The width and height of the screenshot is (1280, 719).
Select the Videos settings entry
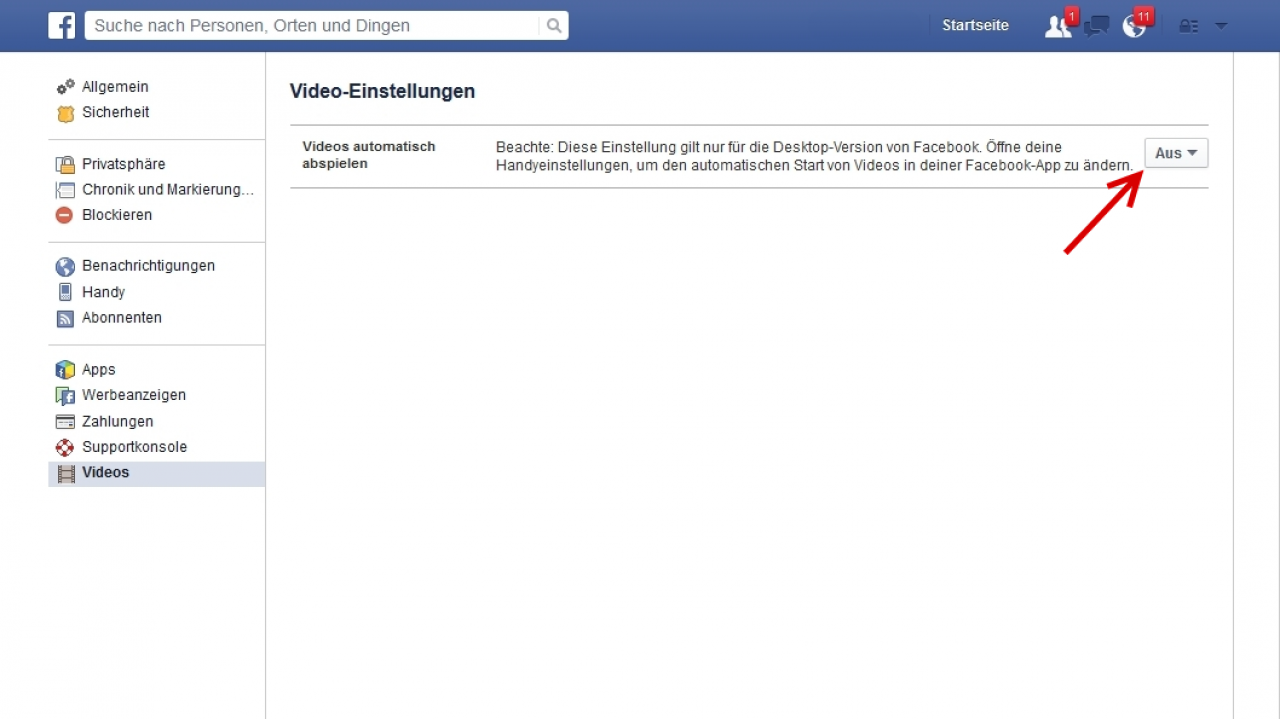(x=156, y=473)
